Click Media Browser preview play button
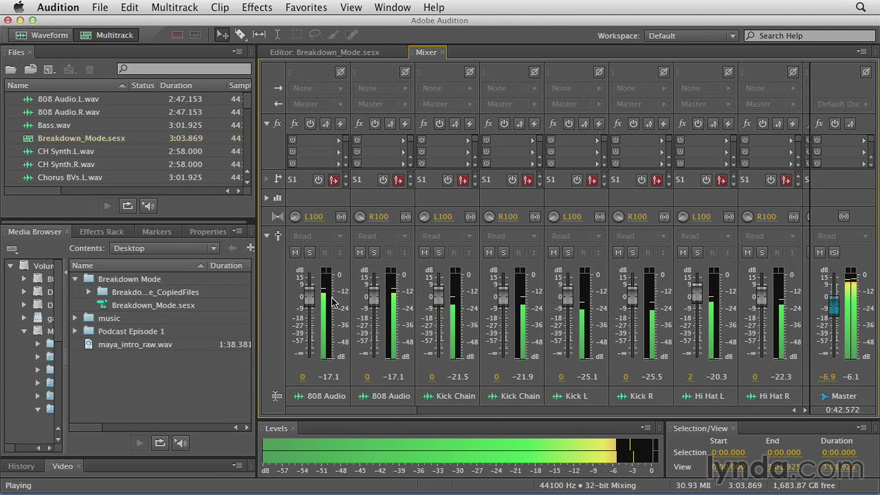This screenshot has width=880, height=495. pyautogui.click(x=140, y=443)
